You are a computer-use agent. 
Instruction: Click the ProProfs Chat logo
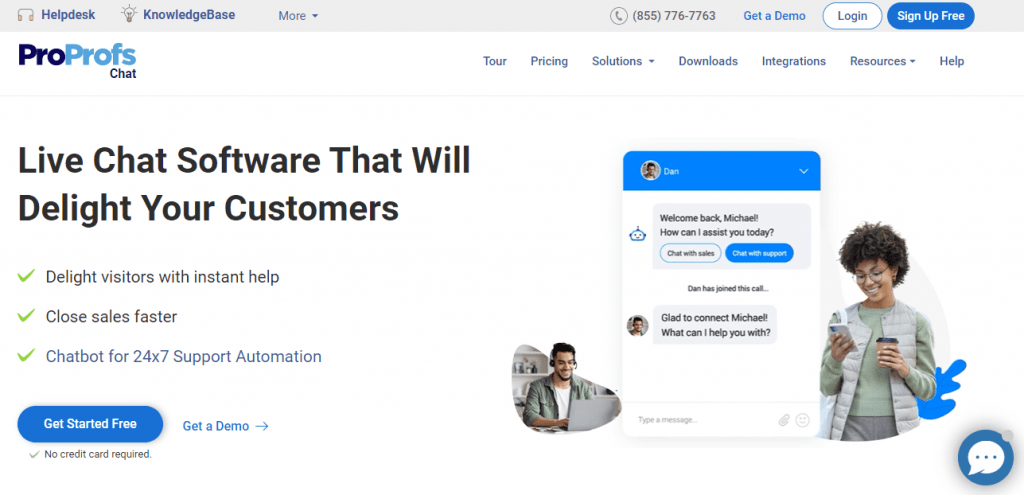(x=78, y=61)
